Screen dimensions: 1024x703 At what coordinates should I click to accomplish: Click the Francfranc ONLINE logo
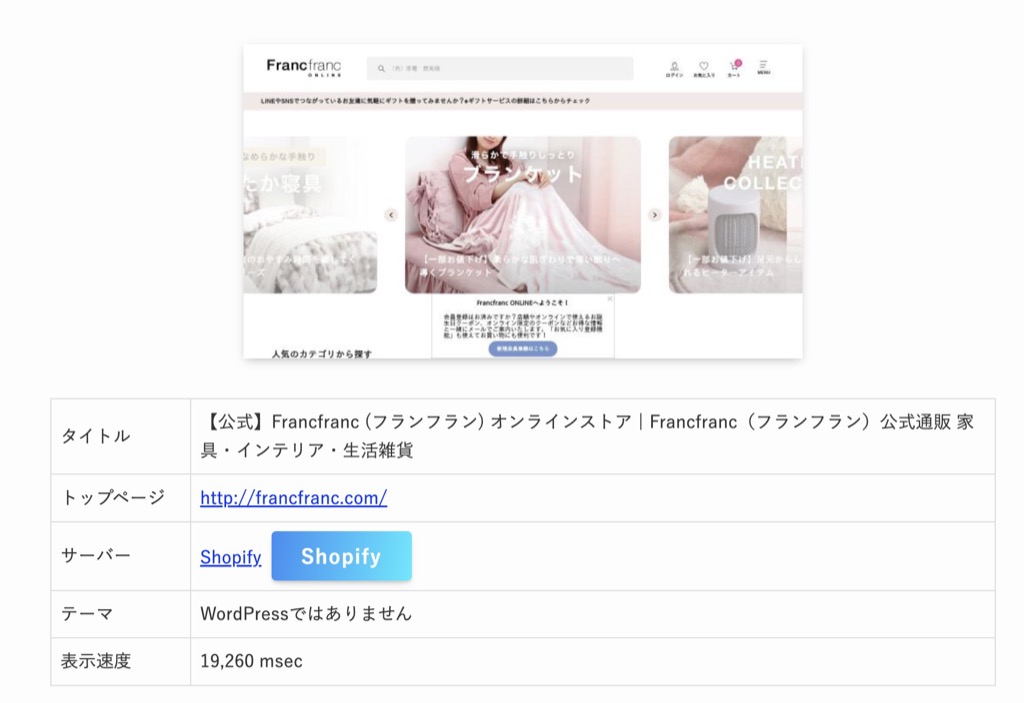pyautogui.click(x=304, y=67)
